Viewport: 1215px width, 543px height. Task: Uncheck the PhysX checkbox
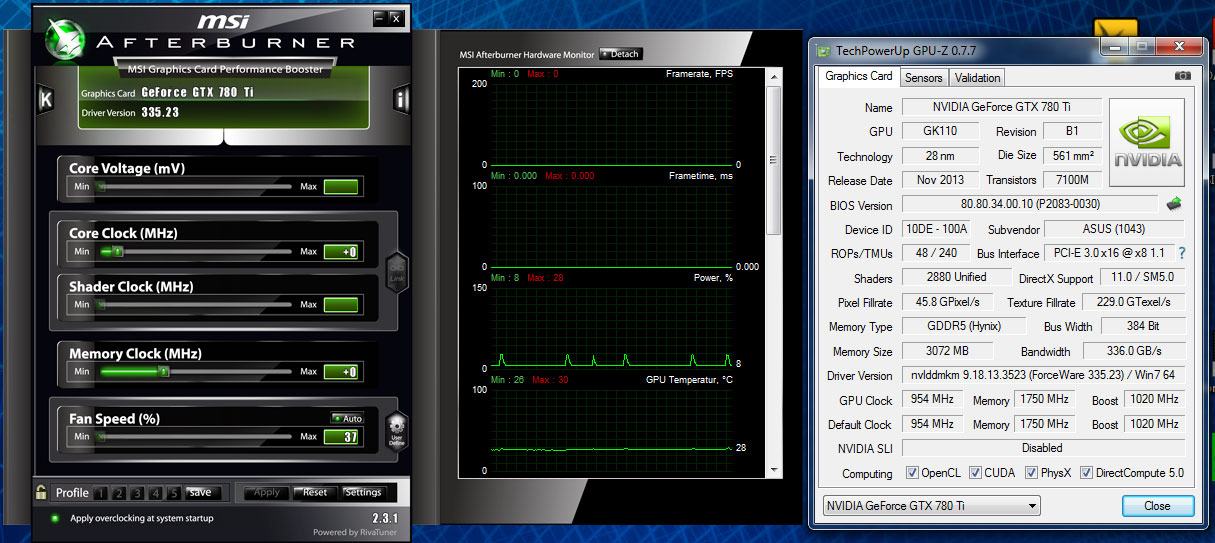click(x=1031, y=473)
